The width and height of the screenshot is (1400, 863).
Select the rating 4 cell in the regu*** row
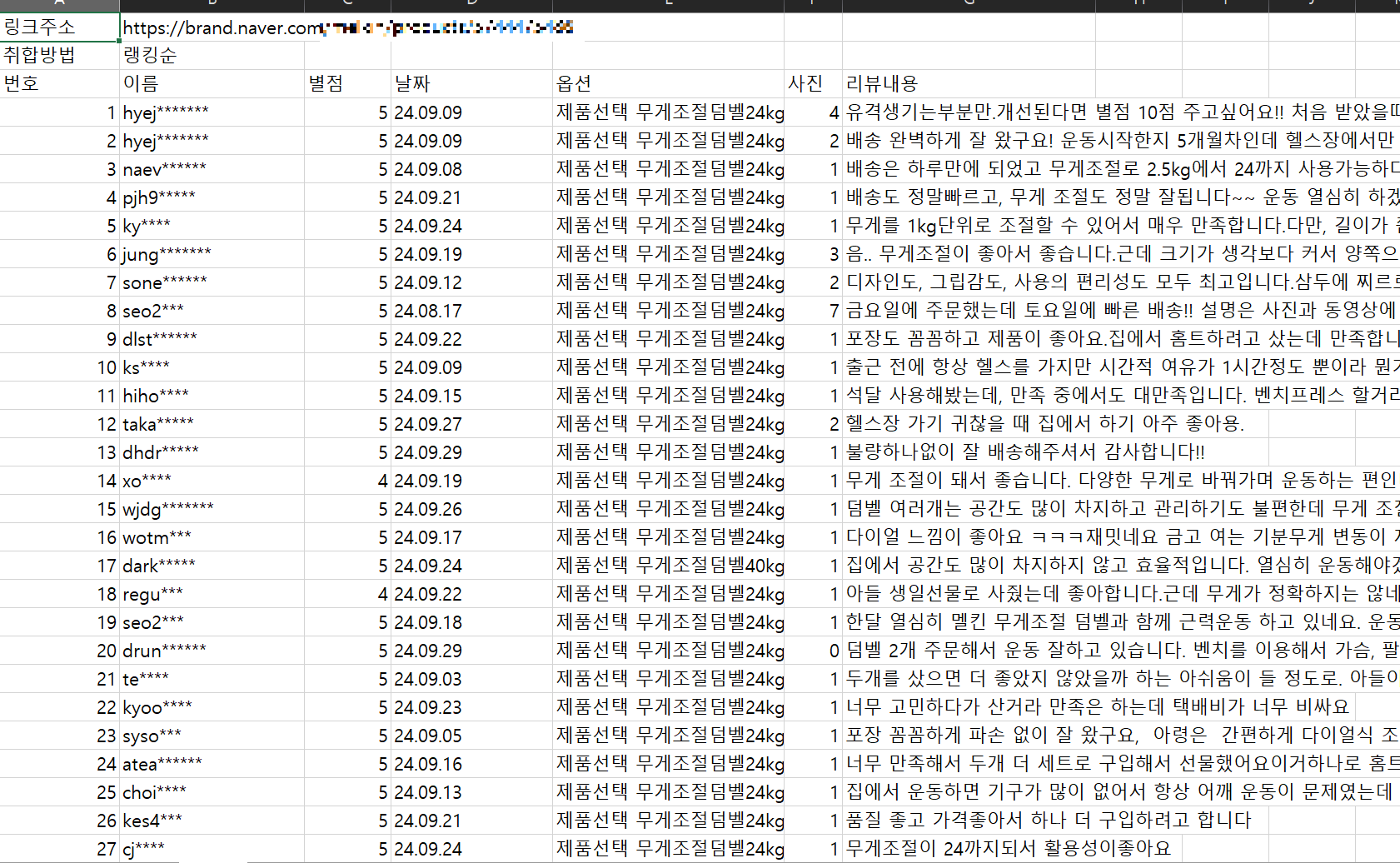pos(347,594)
